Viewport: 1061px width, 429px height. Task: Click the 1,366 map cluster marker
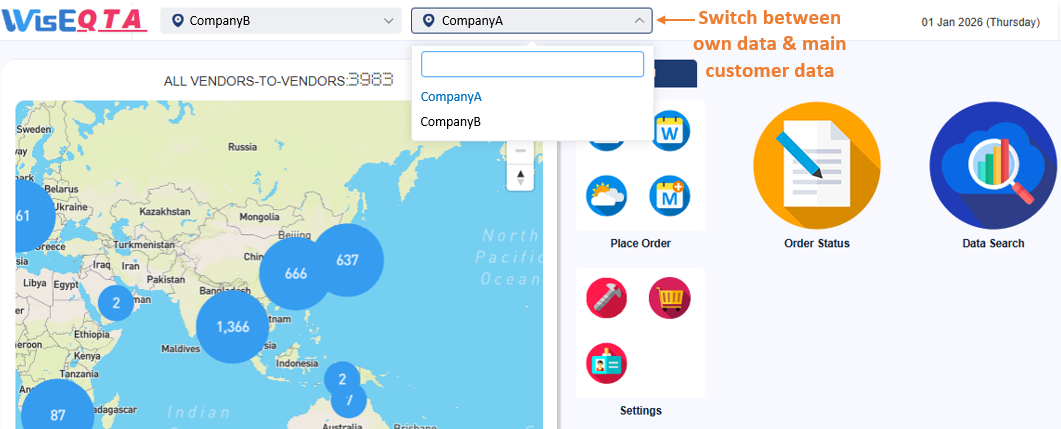[x=232, y=327]
